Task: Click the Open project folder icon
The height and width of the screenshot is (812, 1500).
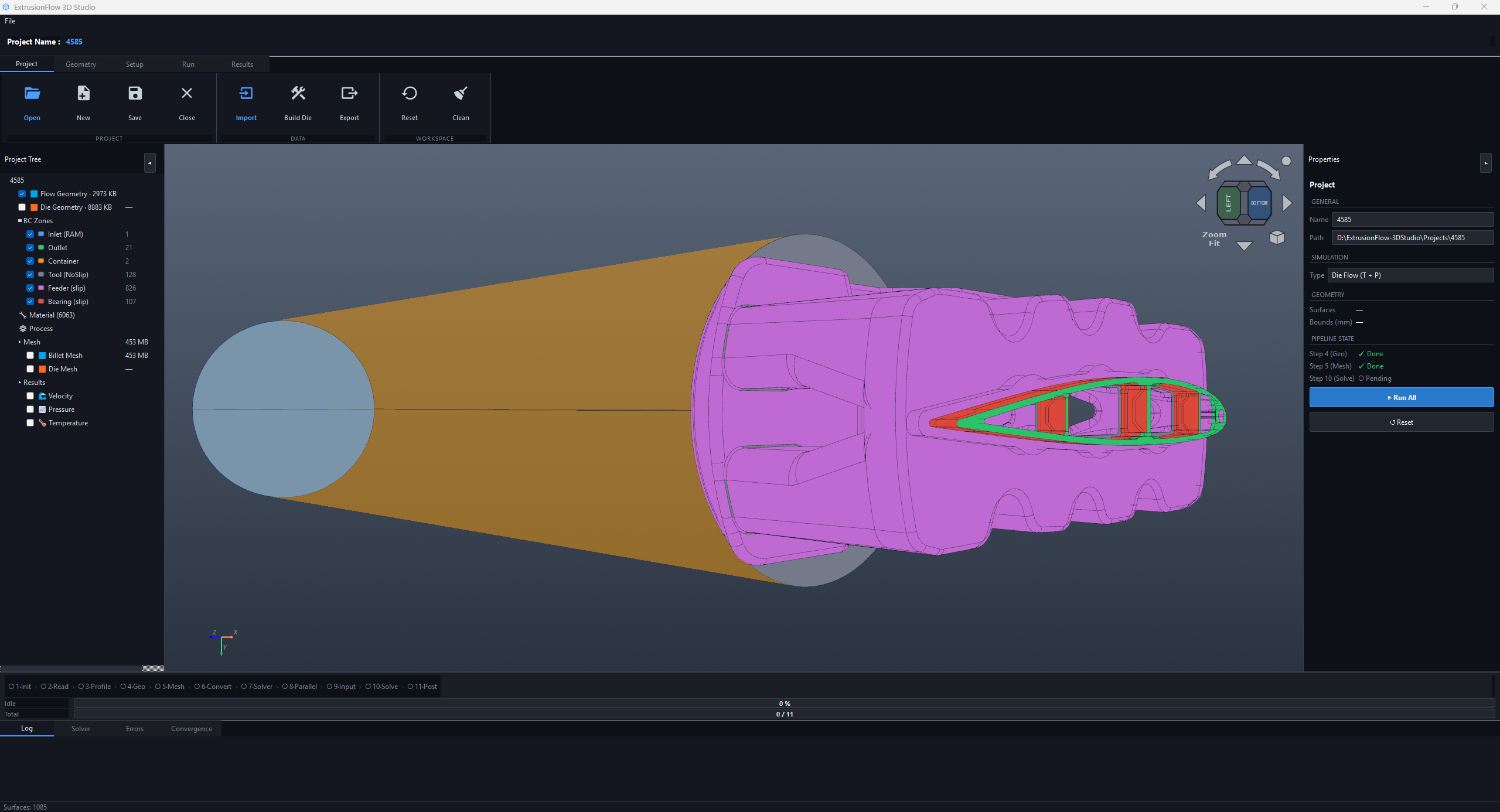Action: point(32,93)
